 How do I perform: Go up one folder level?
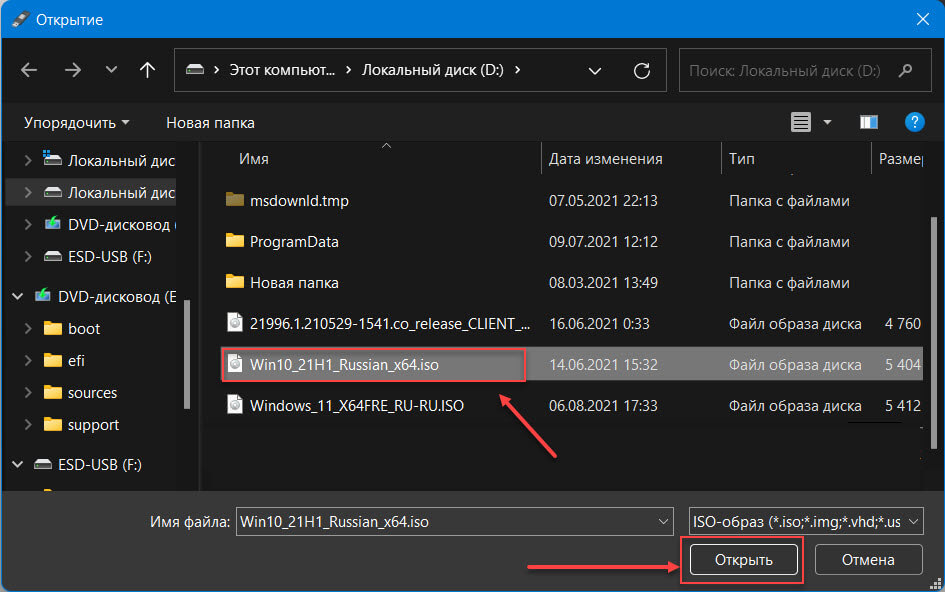[x=147, y=70]
